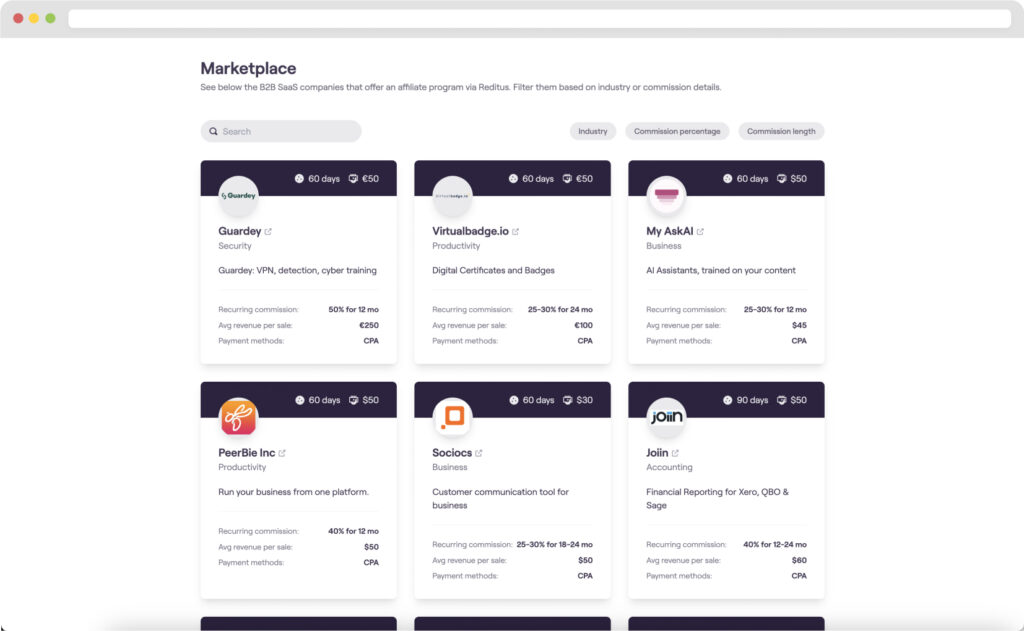1024x631 pixels.
Task: Click the My AskAI logo
Action: (665, 195)
